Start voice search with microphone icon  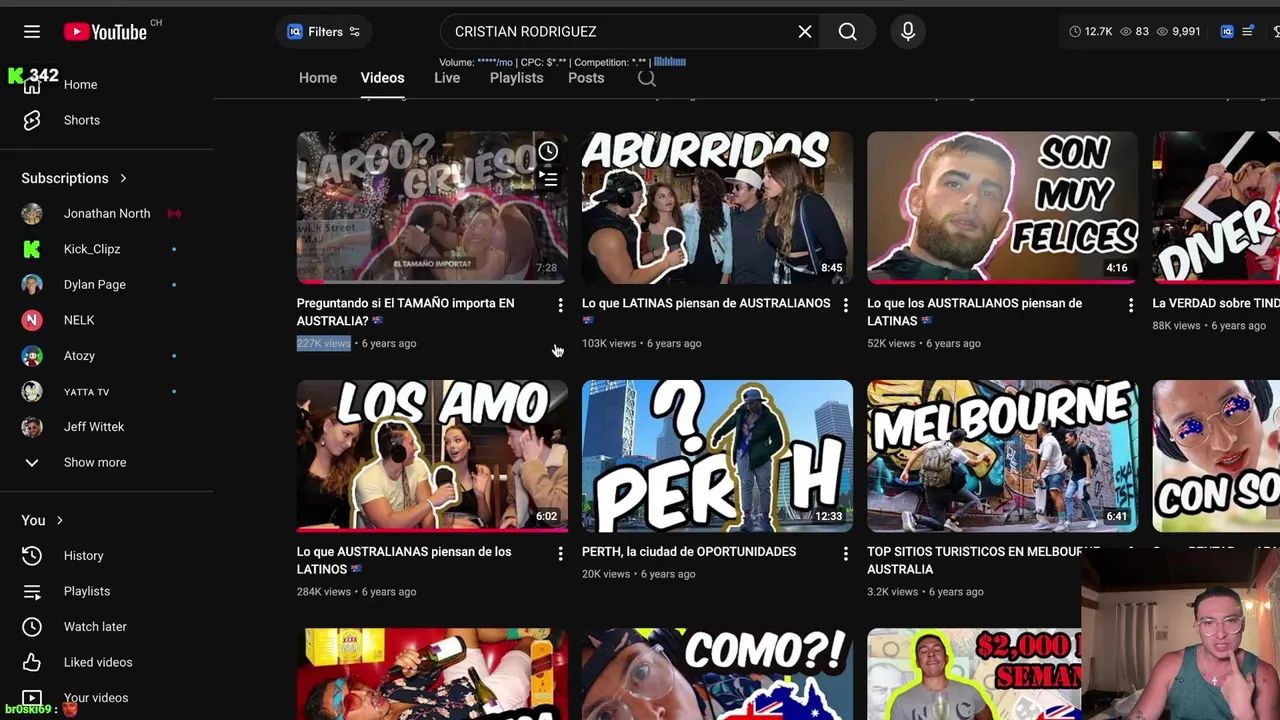[x=908, y=32]
